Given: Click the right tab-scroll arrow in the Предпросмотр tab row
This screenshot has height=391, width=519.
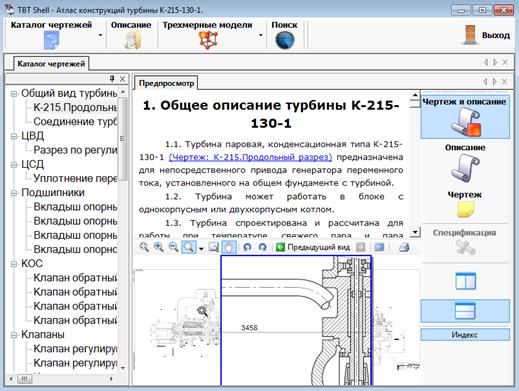Looking at the screenshot, I should [x=495, y=81].
